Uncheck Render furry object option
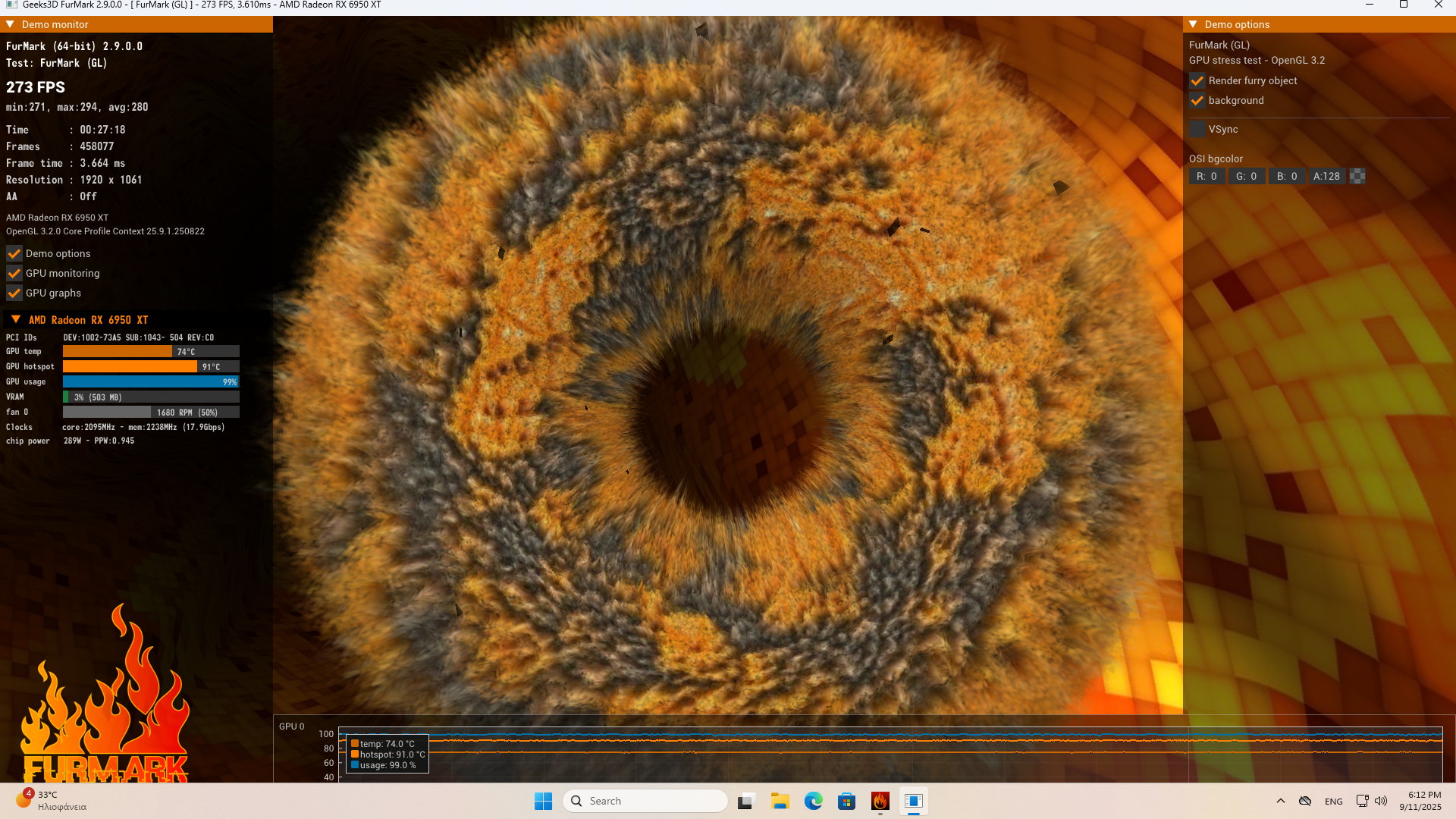Screen dimensions: 1456x819 click(x=1197, y=80)
